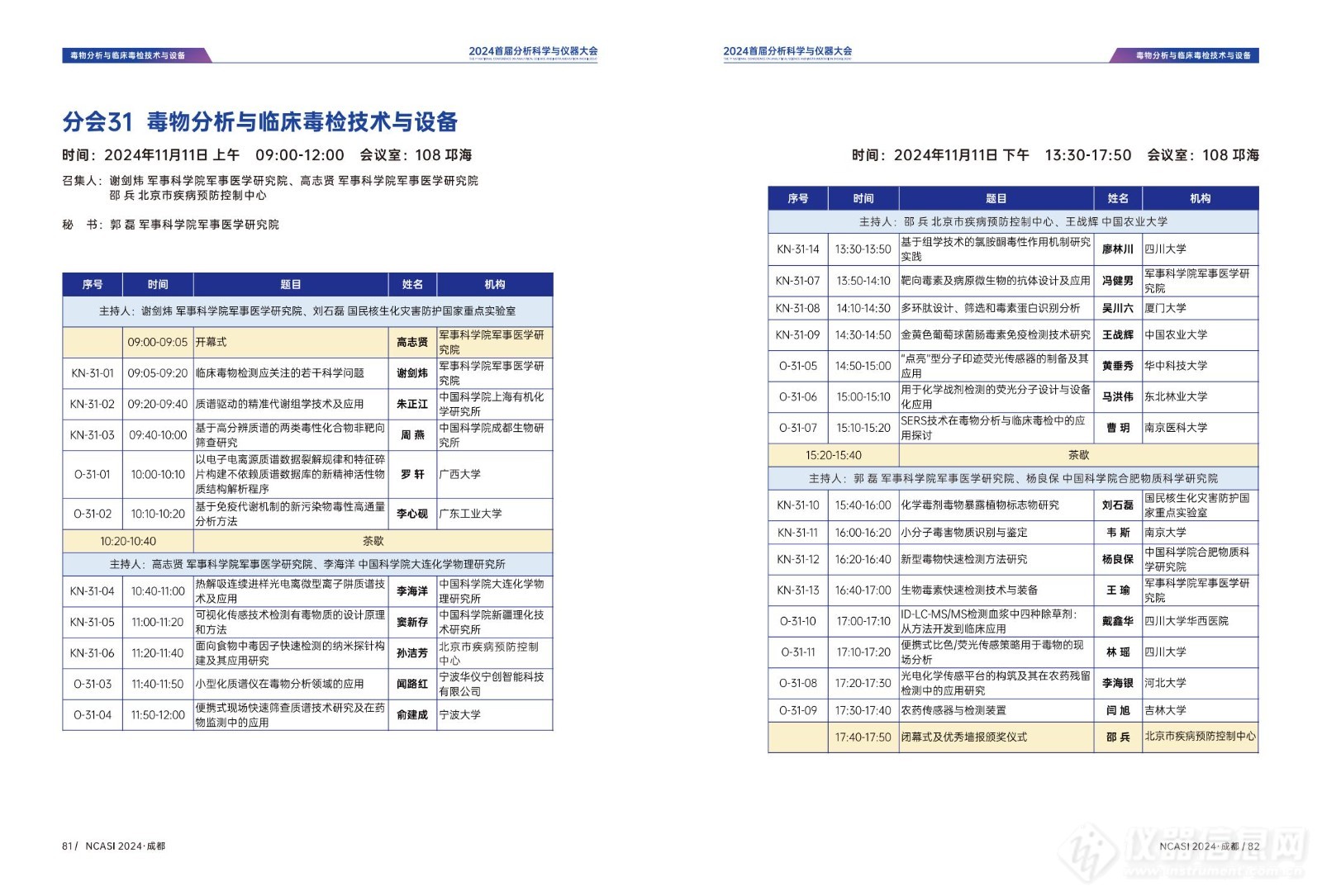
Task: Click institution 宁波大学
Action: (x=459, y=715)
